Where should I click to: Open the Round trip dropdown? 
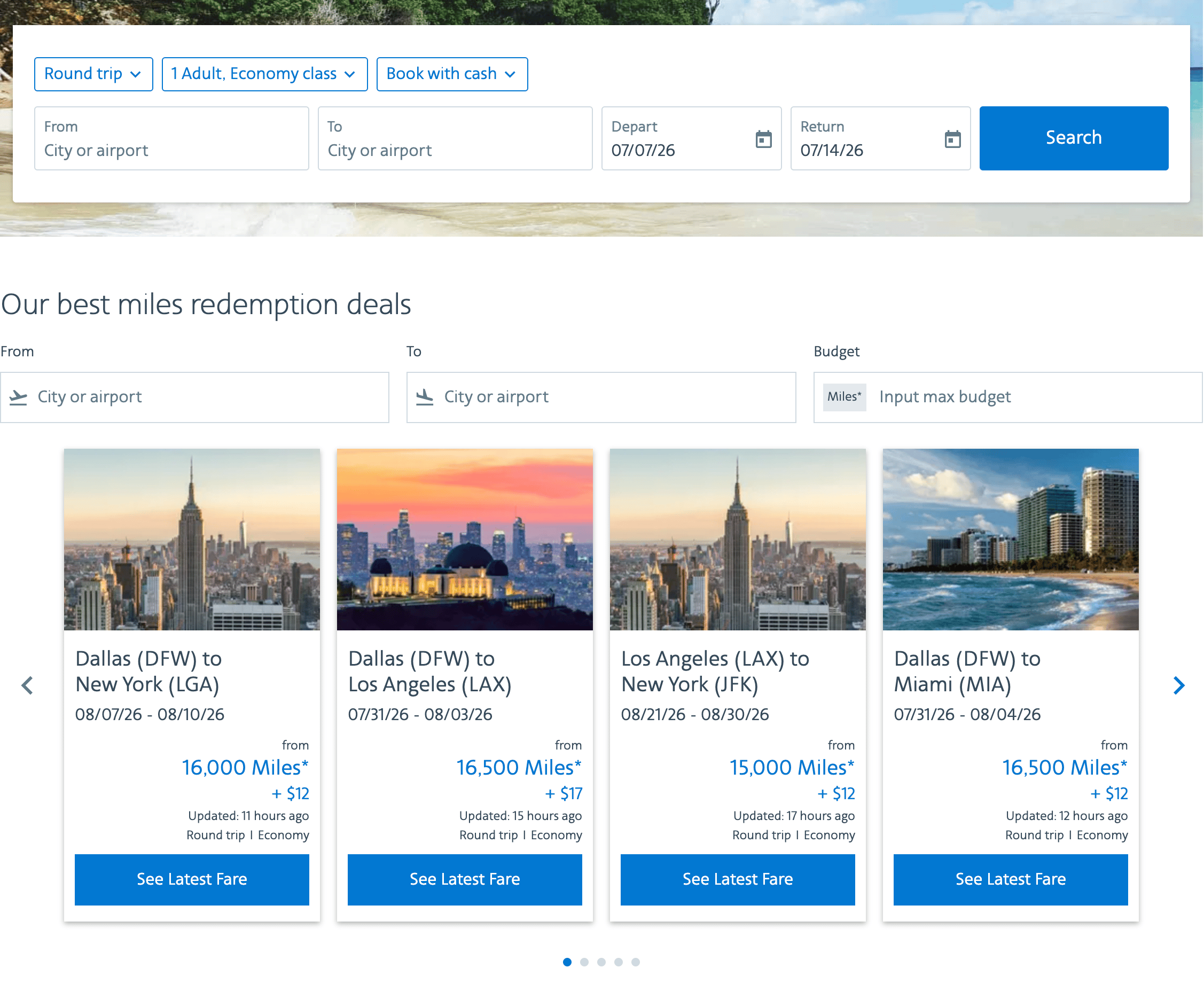(x=93, y=74)
